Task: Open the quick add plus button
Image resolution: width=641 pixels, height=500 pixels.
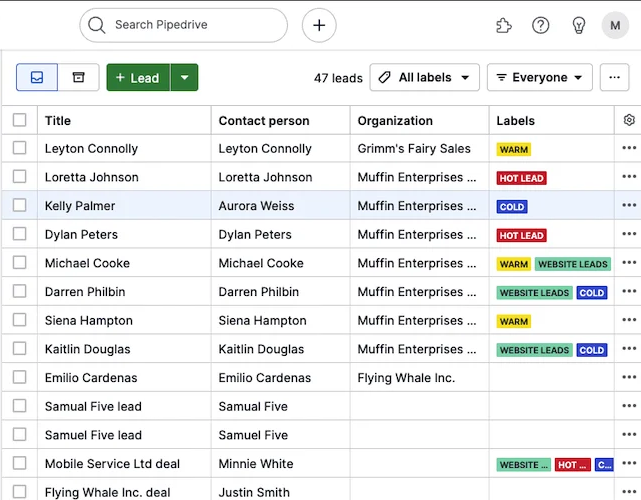Action: point(319,25)
